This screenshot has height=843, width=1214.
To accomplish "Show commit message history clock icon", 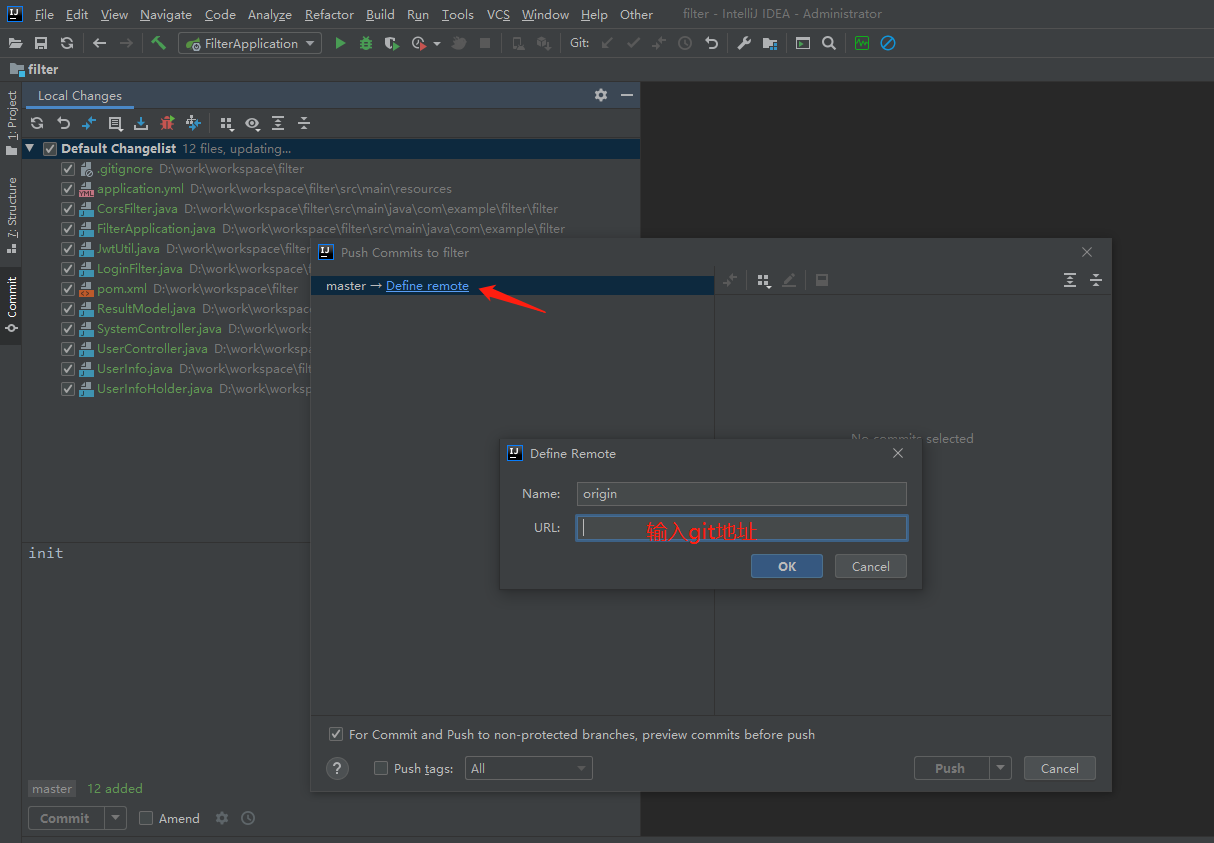I will 248,818.
